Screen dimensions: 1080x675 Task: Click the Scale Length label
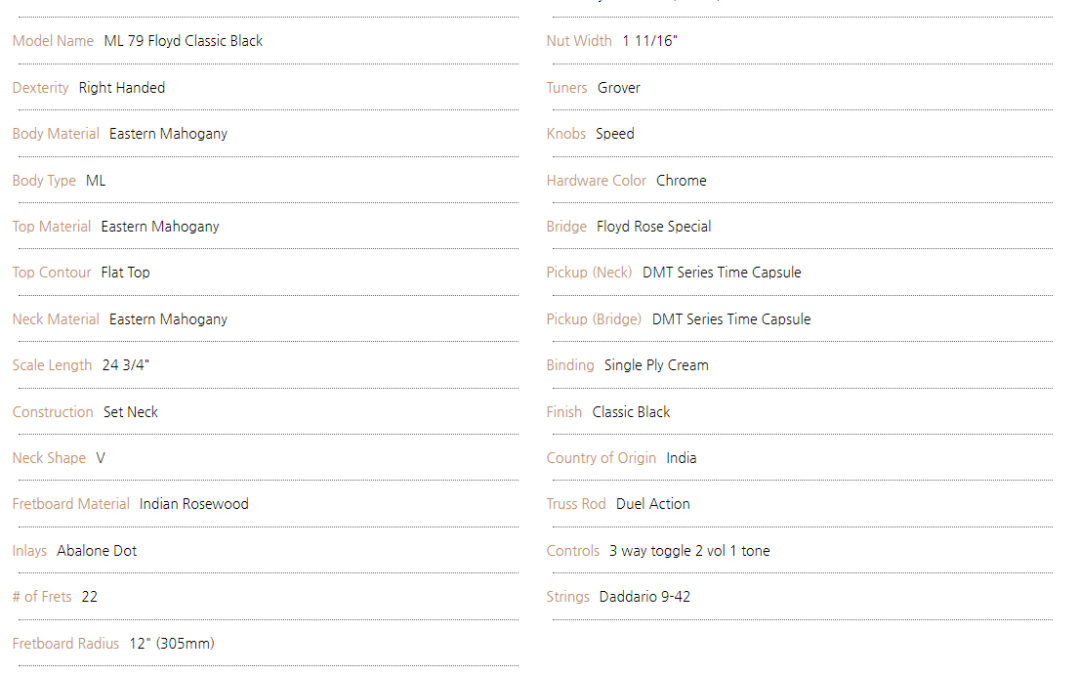[52, 365]
